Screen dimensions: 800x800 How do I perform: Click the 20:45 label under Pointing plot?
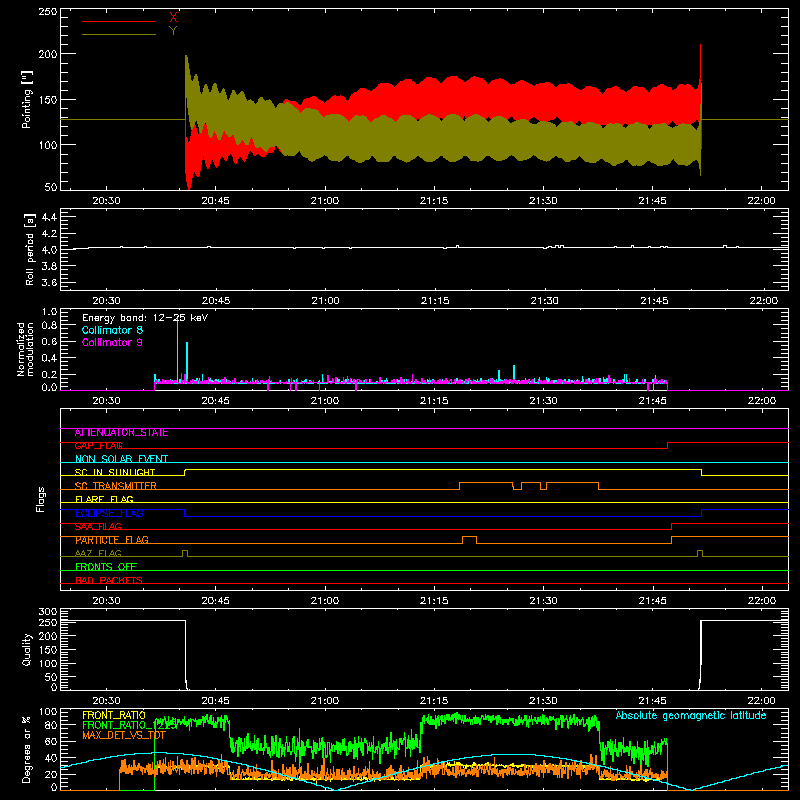(215, 201)
